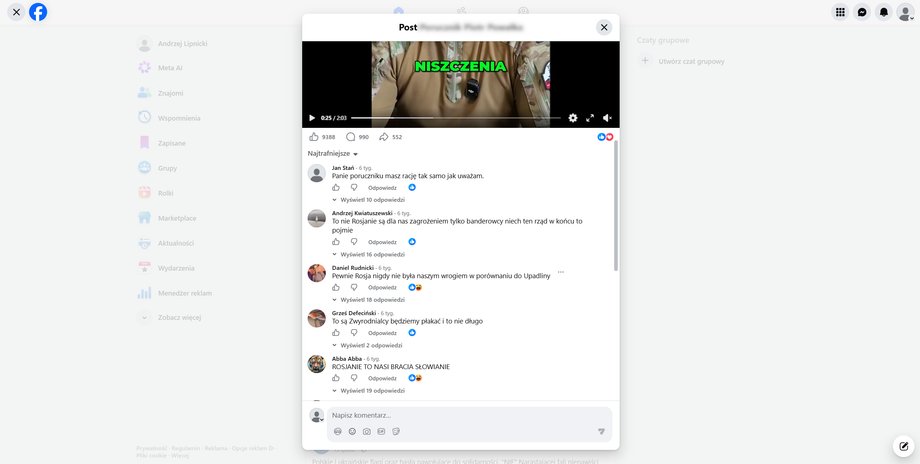Like Grześ Defeciński's comment
This screenshot has height=464, width=920.
coord(336,333)
